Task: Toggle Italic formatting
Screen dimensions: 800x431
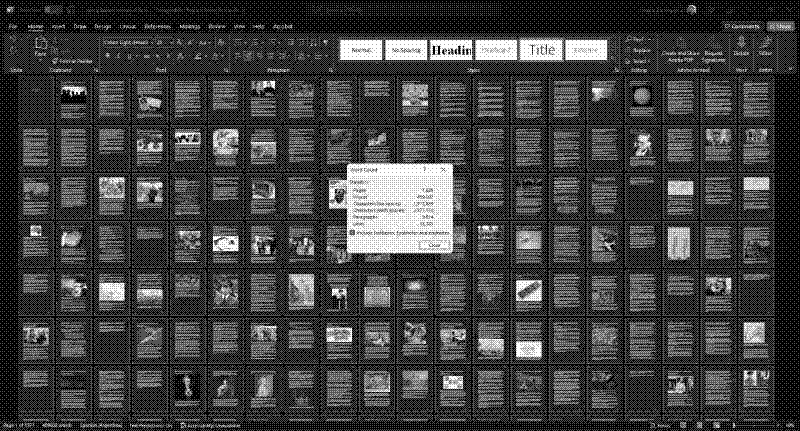Action: click(118, 56)
